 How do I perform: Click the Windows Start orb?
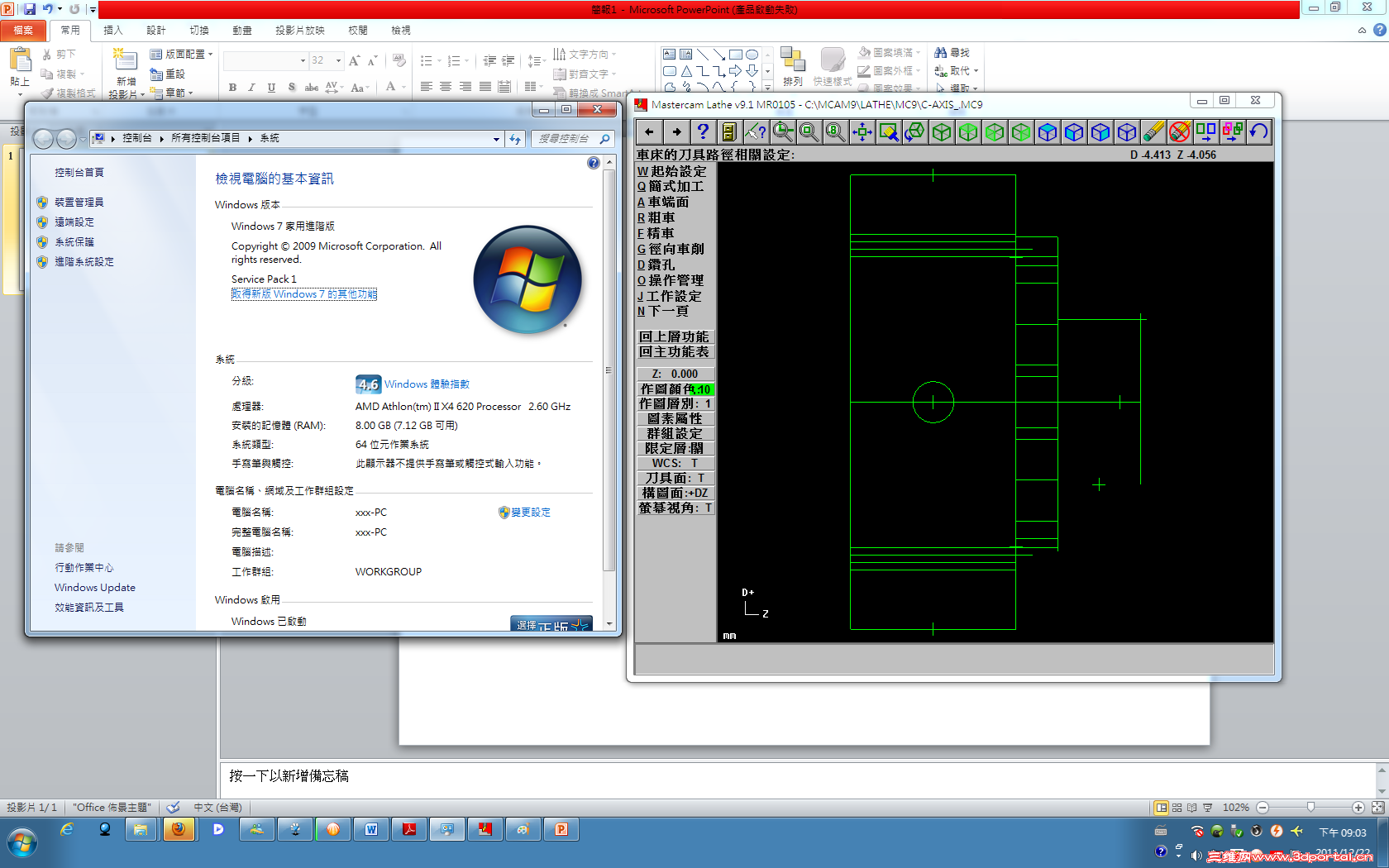click(x=22, y=843)
